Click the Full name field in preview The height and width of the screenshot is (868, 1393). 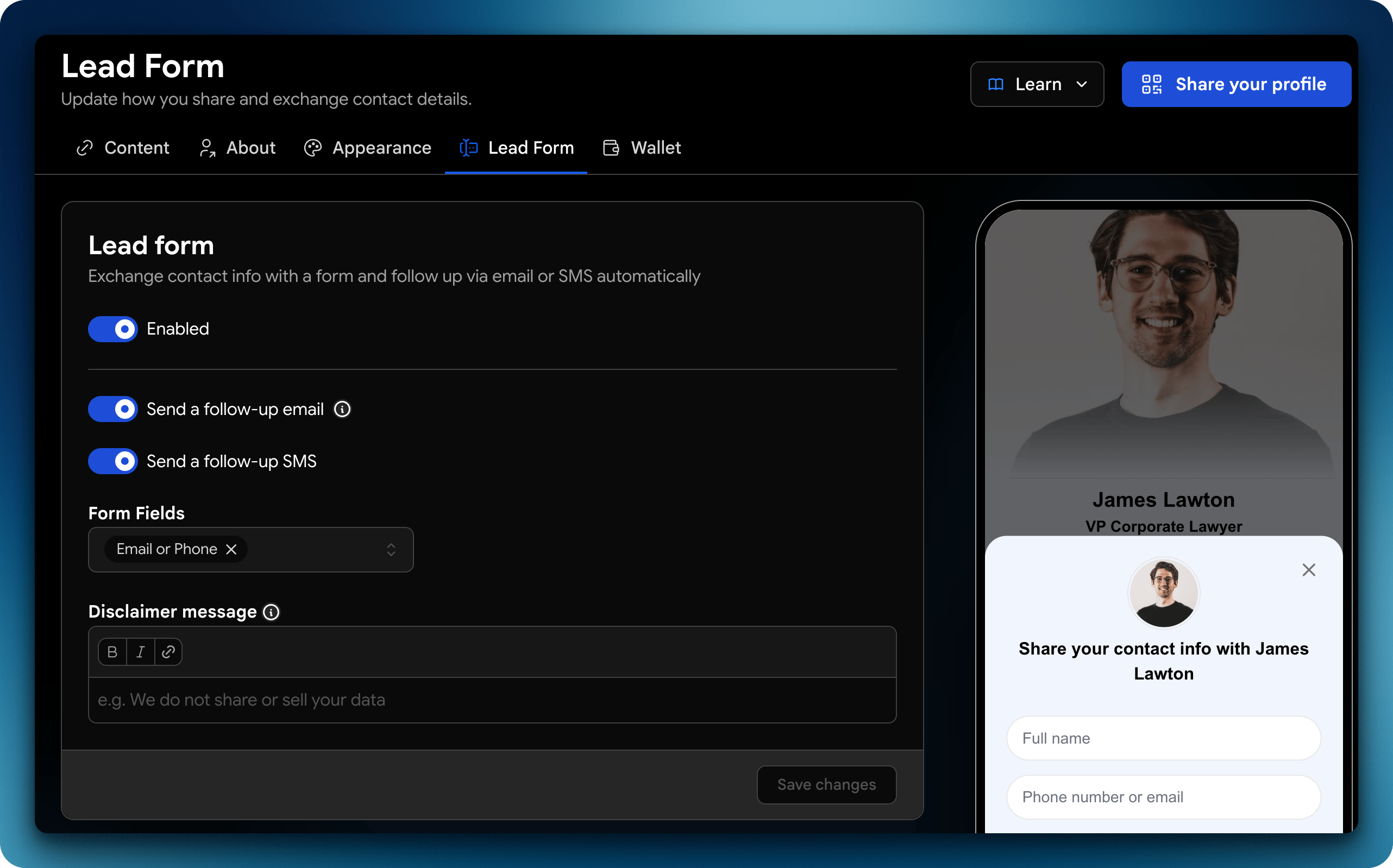[1163, 738]
